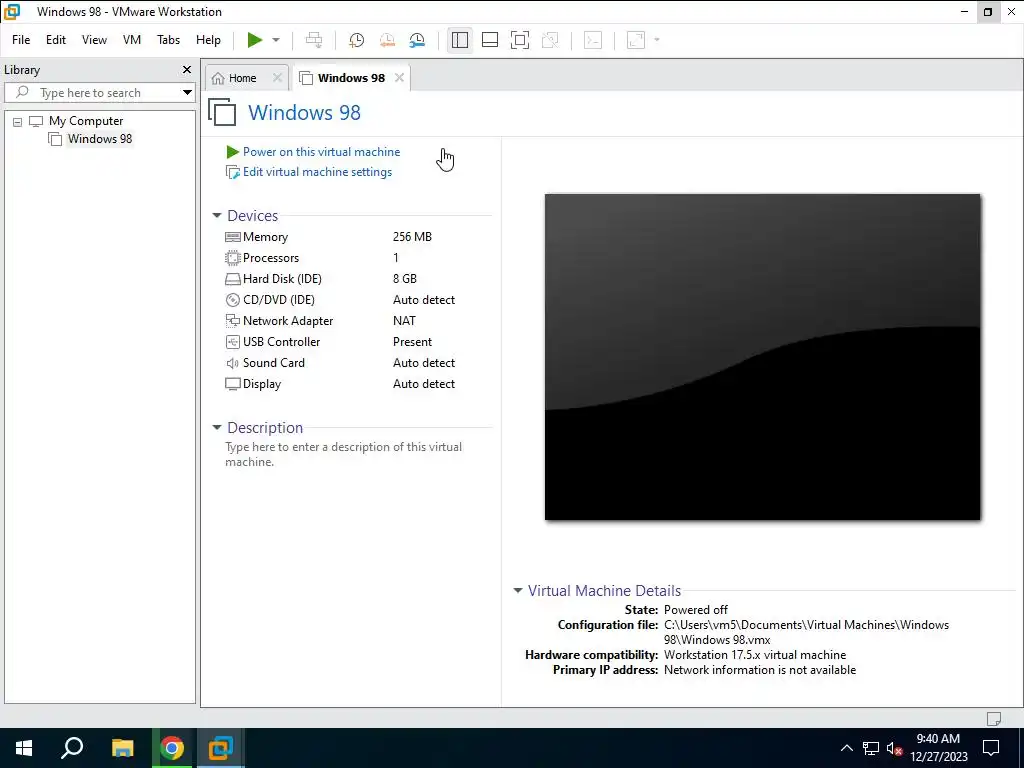Collapse the My Computer tree node

18,121
